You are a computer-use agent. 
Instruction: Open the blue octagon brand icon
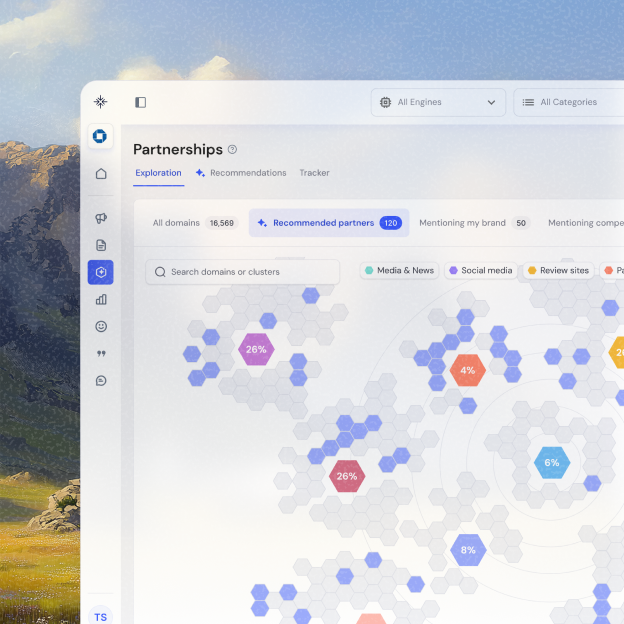click(x=100, y=136)
